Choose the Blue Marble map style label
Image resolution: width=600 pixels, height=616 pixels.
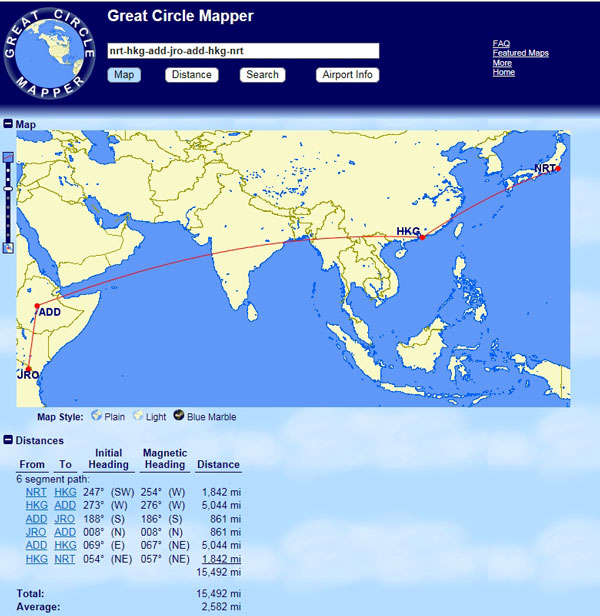click(x=211, y=417)
